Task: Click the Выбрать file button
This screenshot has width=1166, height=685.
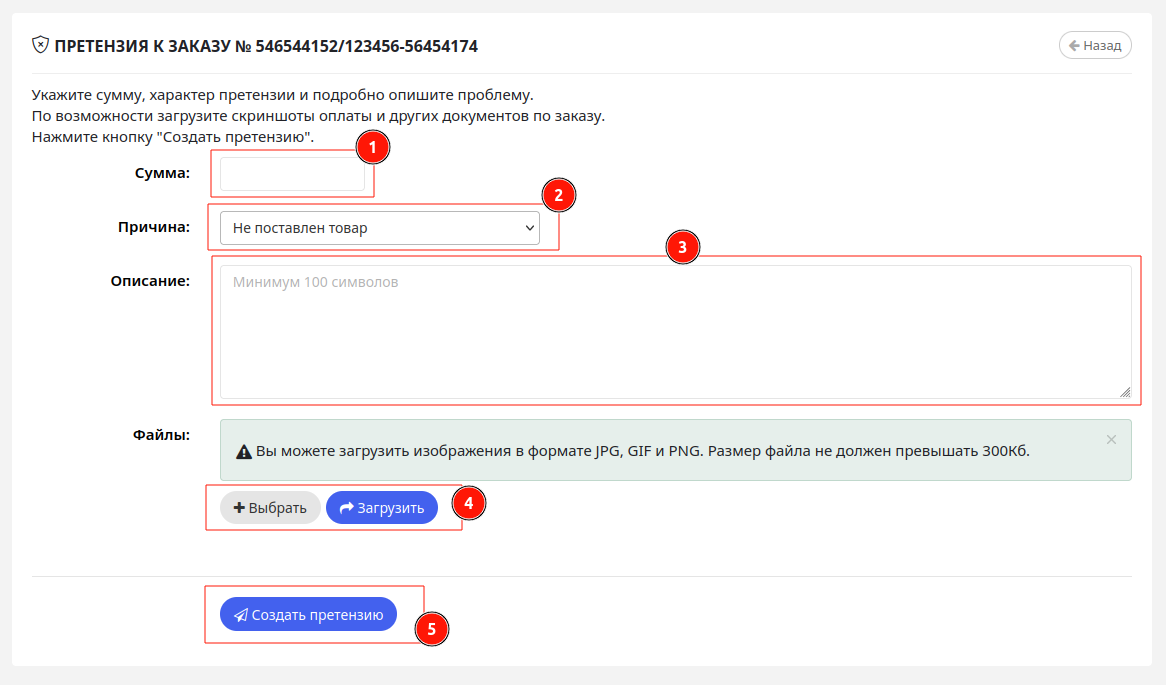Action: tap(270, 508)
